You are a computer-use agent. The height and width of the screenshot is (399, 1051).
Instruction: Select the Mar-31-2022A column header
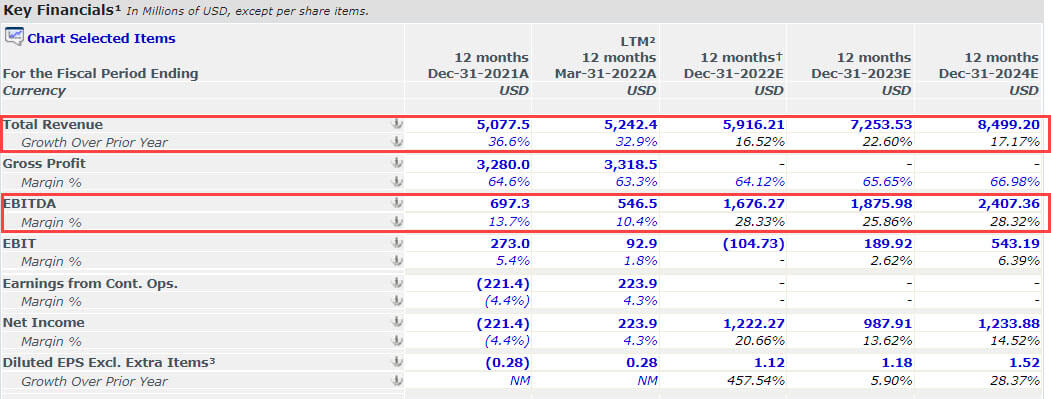tap(606, 73)
